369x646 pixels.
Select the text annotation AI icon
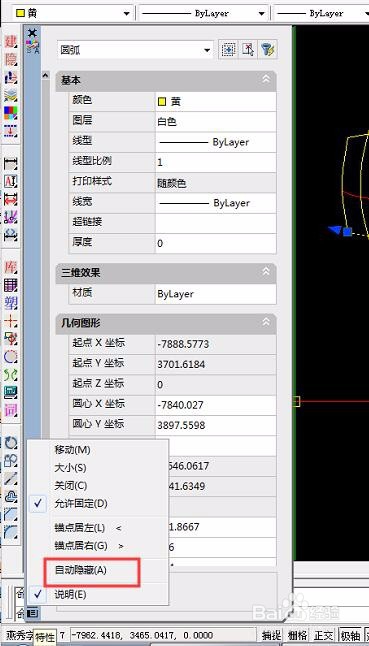click(x=11, y=181)
